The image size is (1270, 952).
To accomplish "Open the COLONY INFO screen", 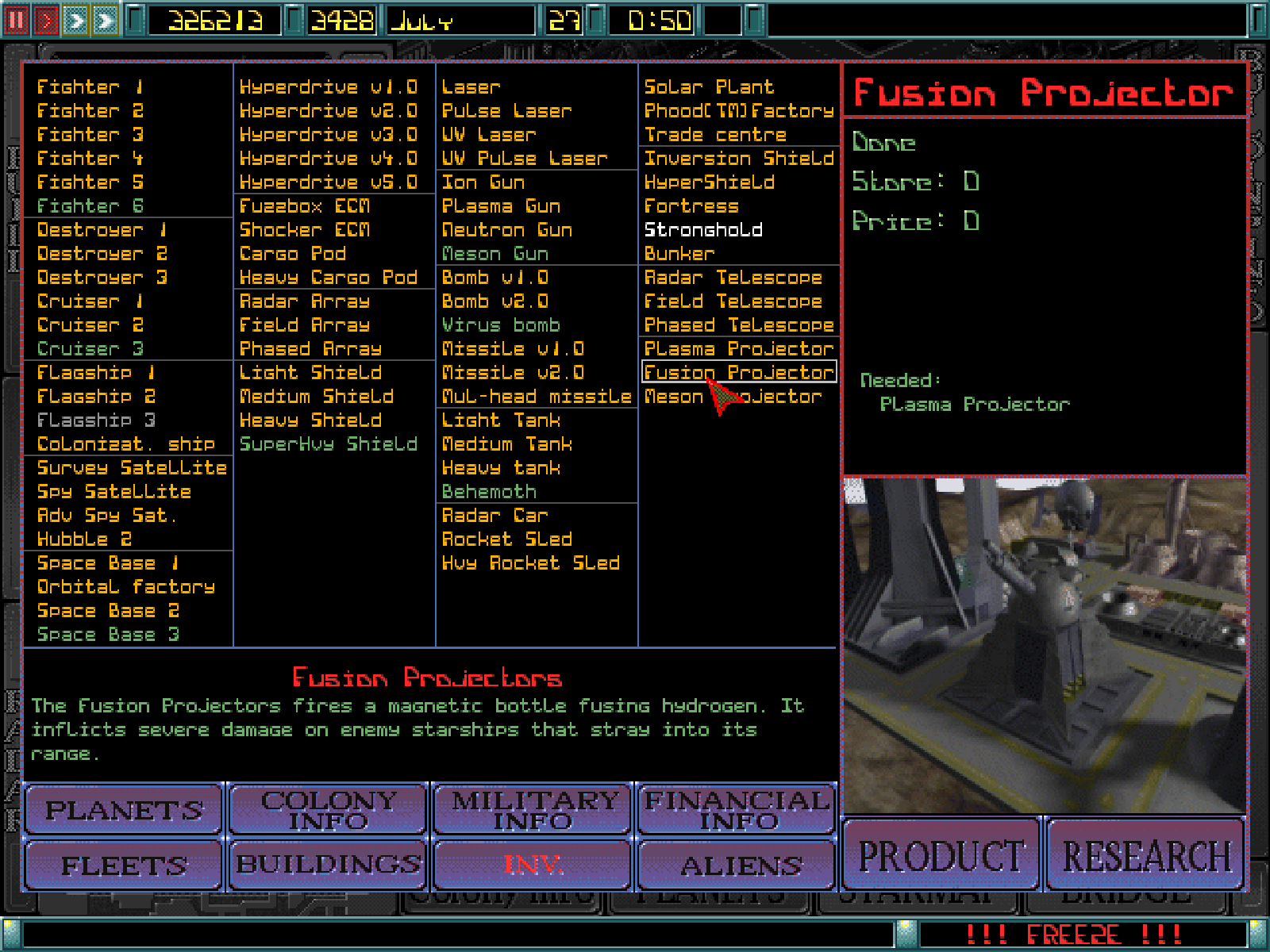I will [328, 810].
